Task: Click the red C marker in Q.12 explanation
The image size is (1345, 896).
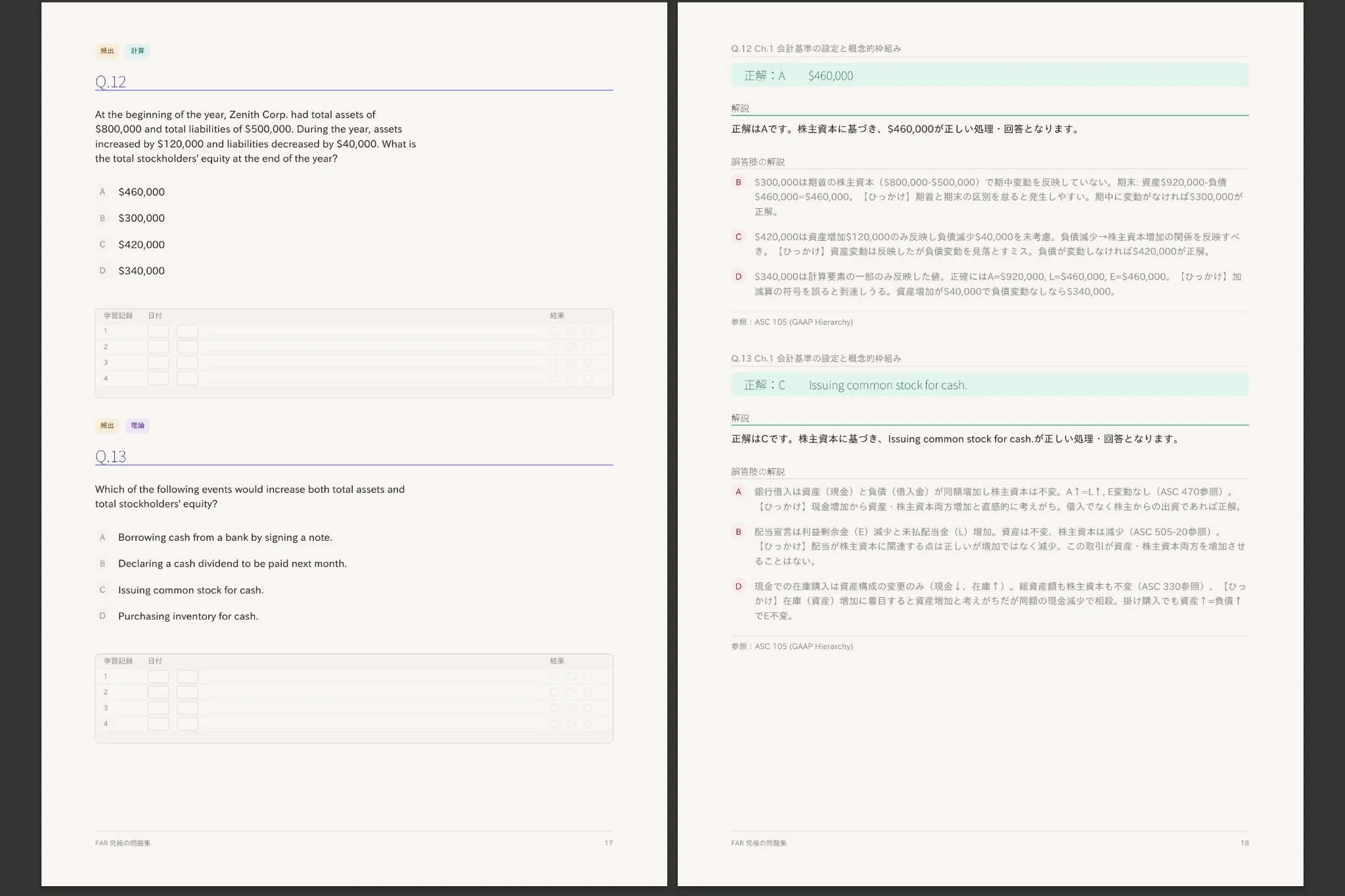Action: pyautogui.click(x=738, y=237)
